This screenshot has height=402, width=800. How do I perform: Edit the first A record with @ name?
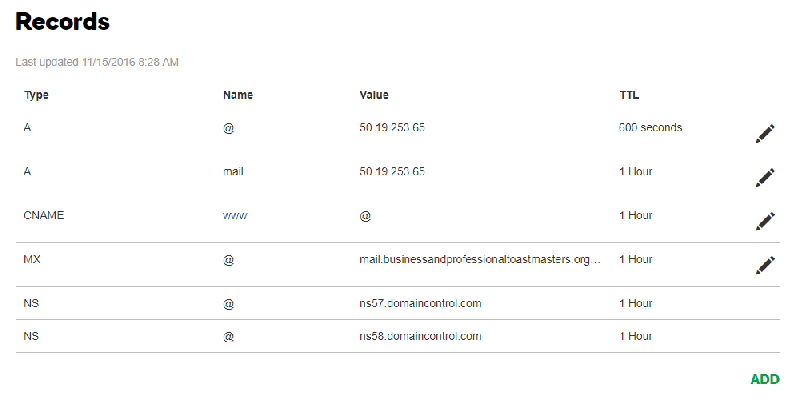coord(765,134)
